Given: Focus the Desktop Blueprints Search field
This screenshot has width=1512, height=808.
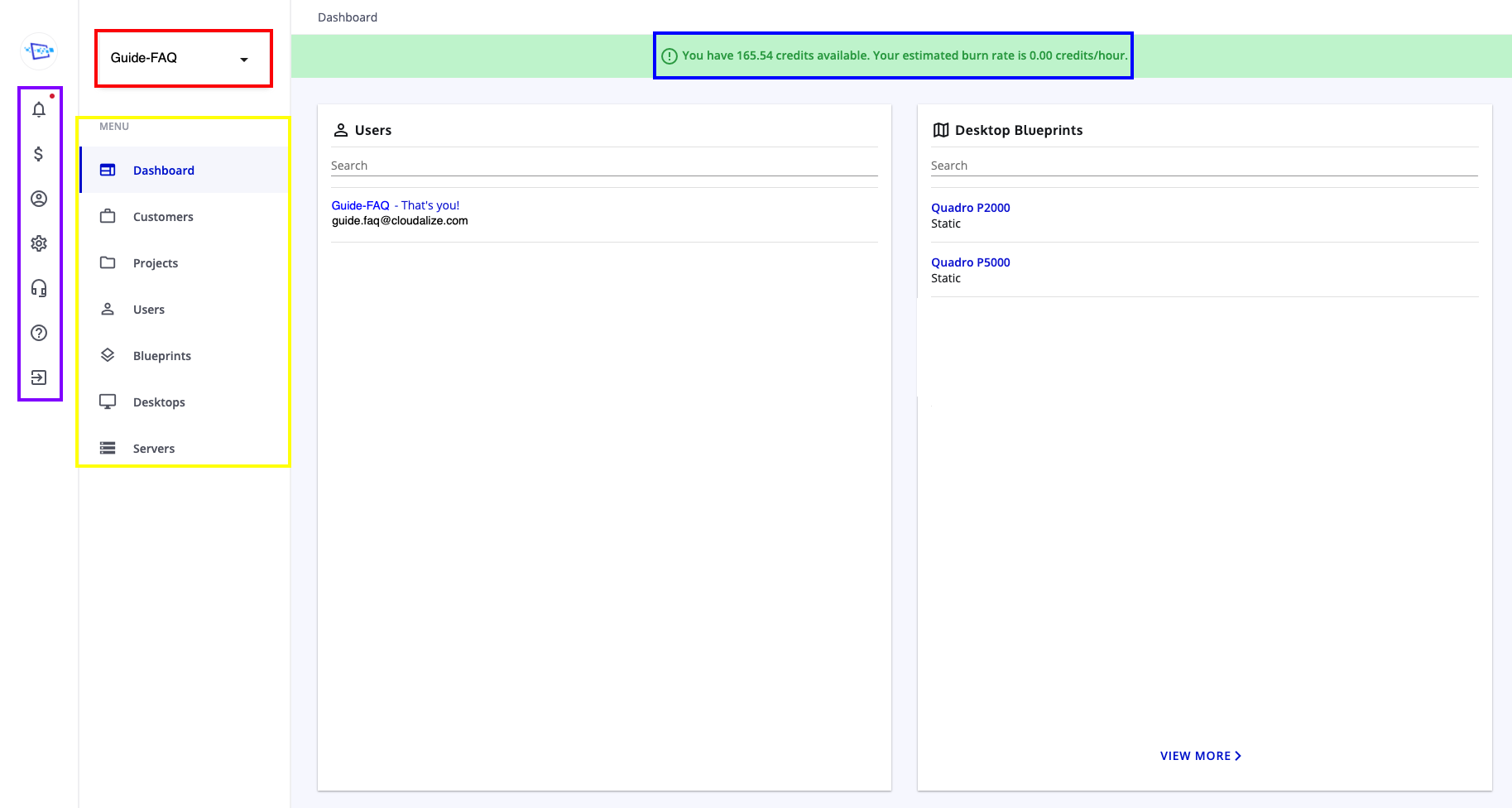Looking at the screenshot, I should [1204, 166].
